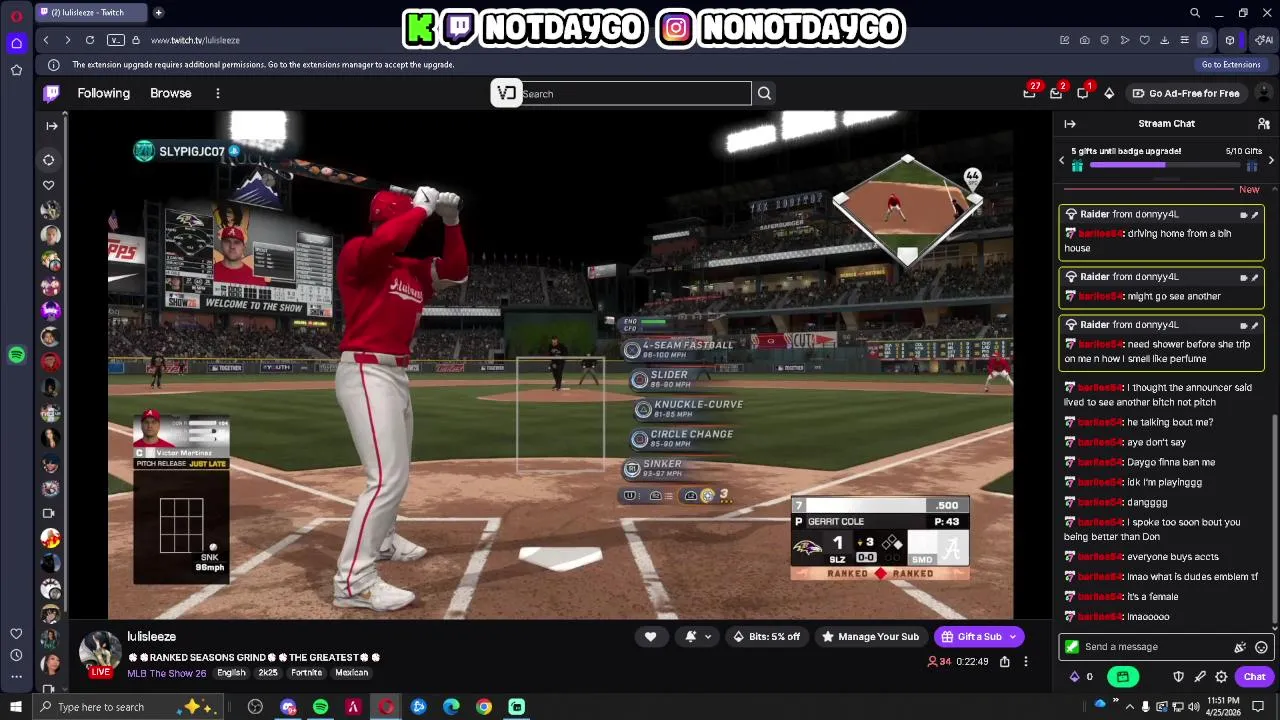Open a new browser tab

(158, 13)
